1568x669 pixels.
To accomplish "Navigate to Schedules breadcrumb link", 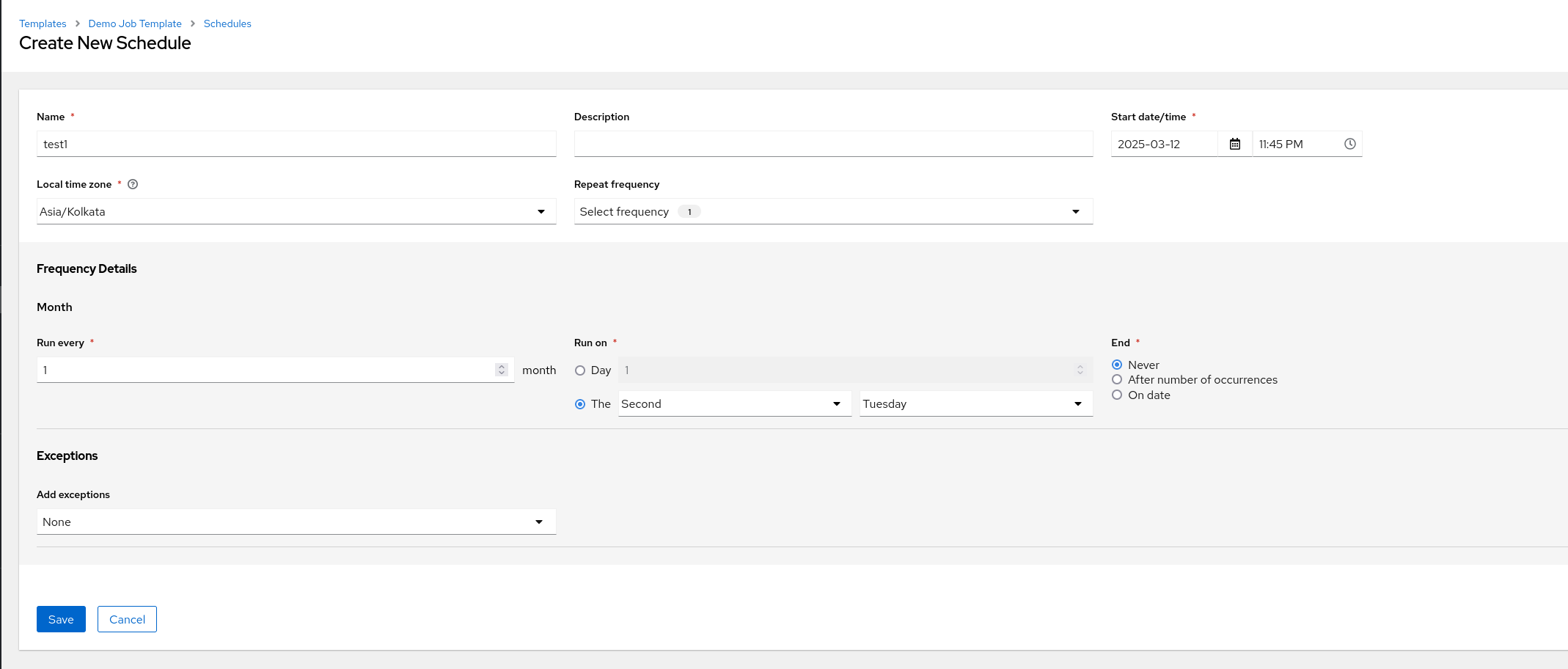I will coord(227,24).
